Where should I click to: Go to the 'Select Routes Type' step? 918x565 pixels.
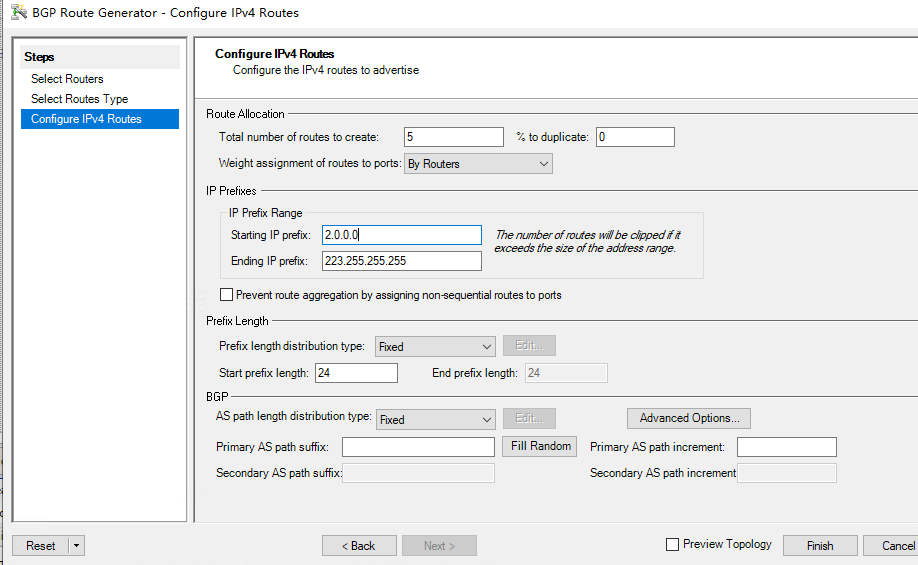coord(79,98)
